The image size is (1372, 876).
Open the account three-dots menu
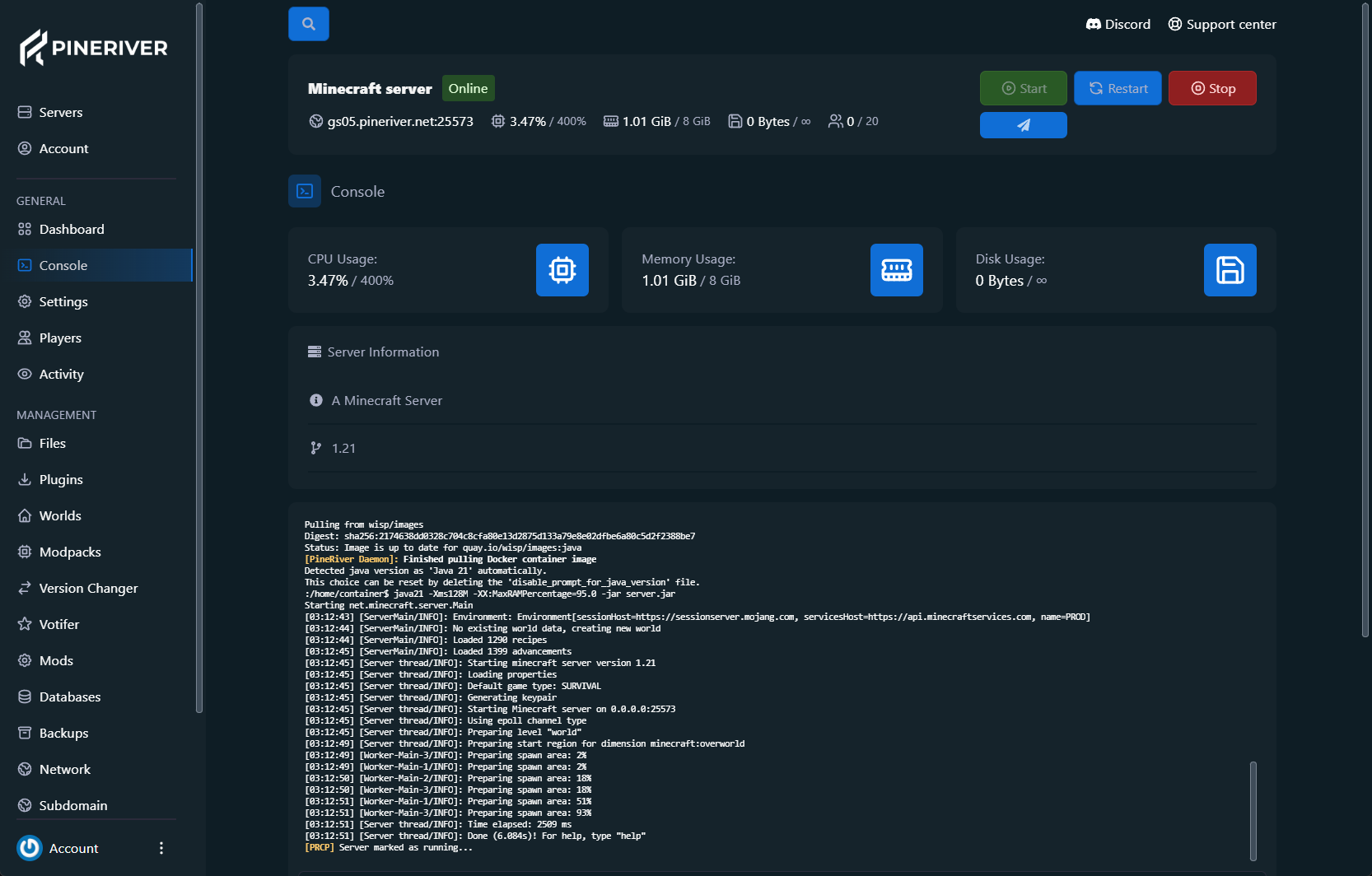click(161, 848)
